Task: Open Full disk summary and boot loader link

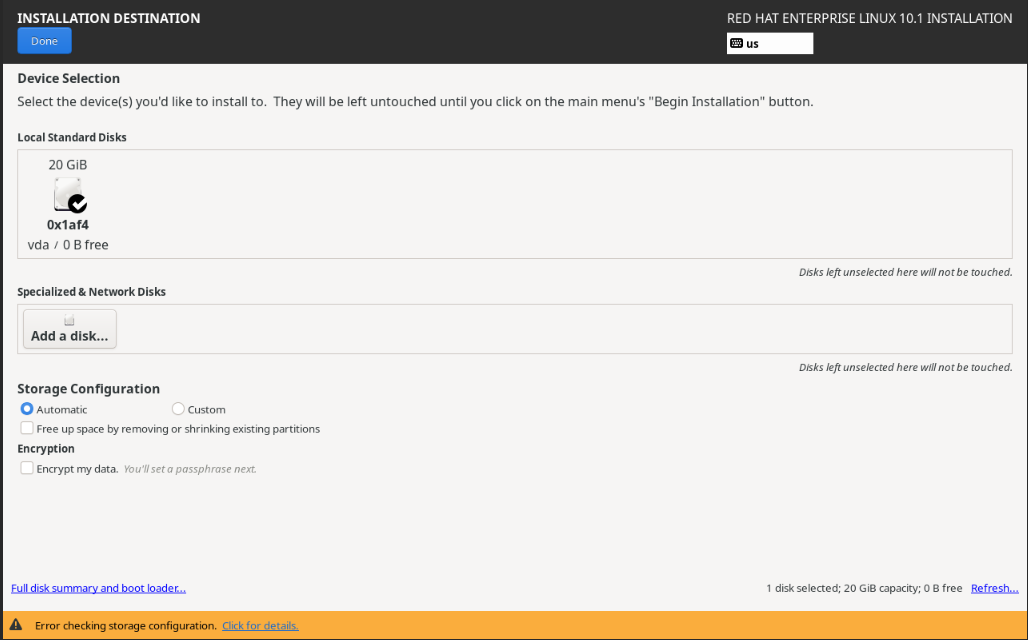Action: [x=98, y=588]
